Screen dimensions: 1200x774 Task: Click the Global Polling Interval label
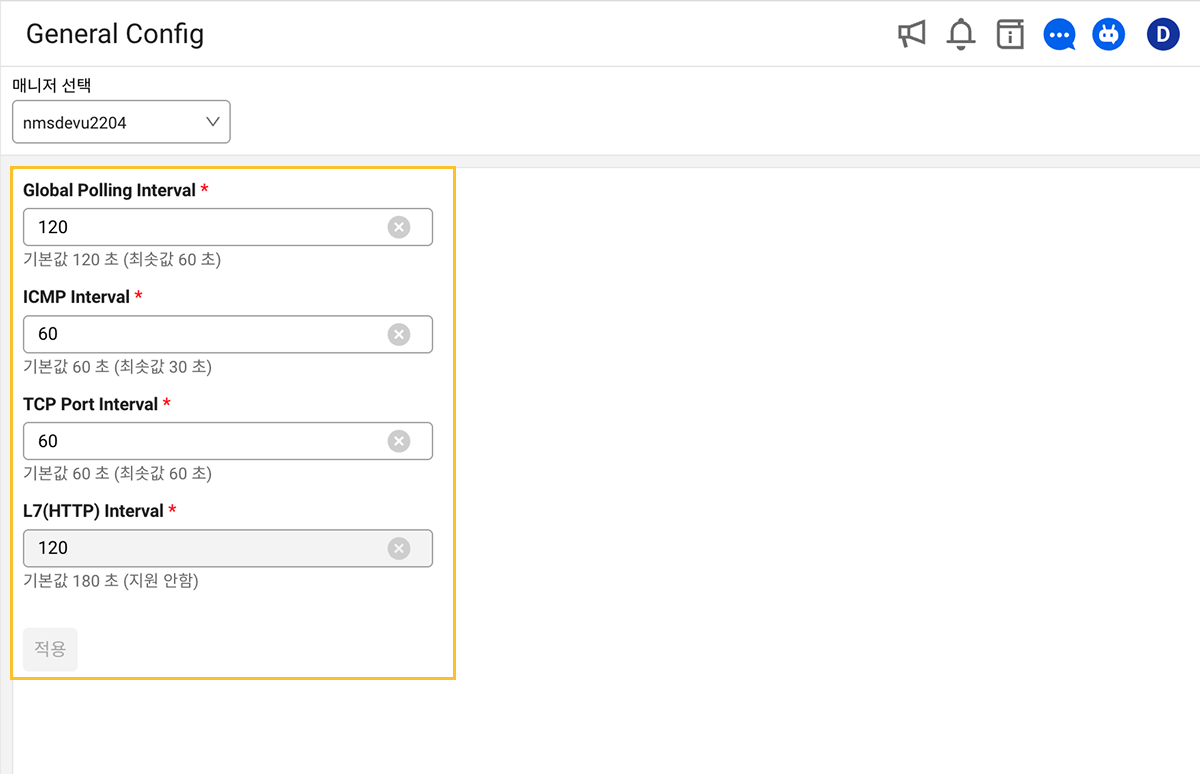click(x=109, y=190)
